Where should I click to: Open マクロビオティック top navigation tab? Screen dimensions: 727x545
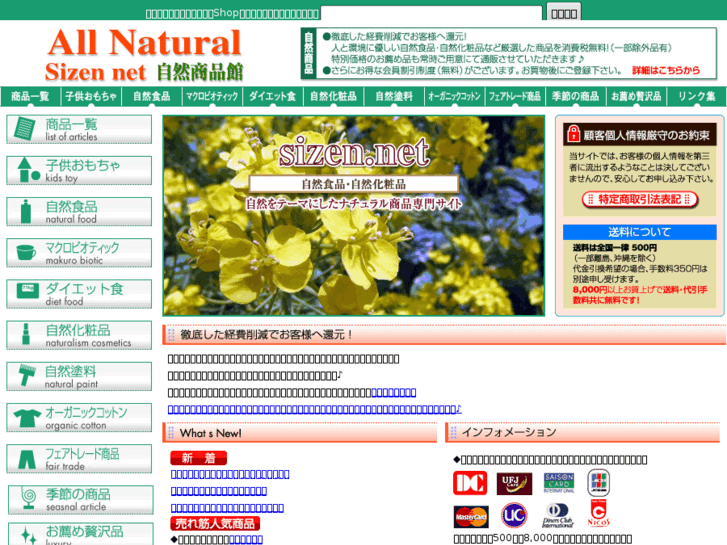212,96
